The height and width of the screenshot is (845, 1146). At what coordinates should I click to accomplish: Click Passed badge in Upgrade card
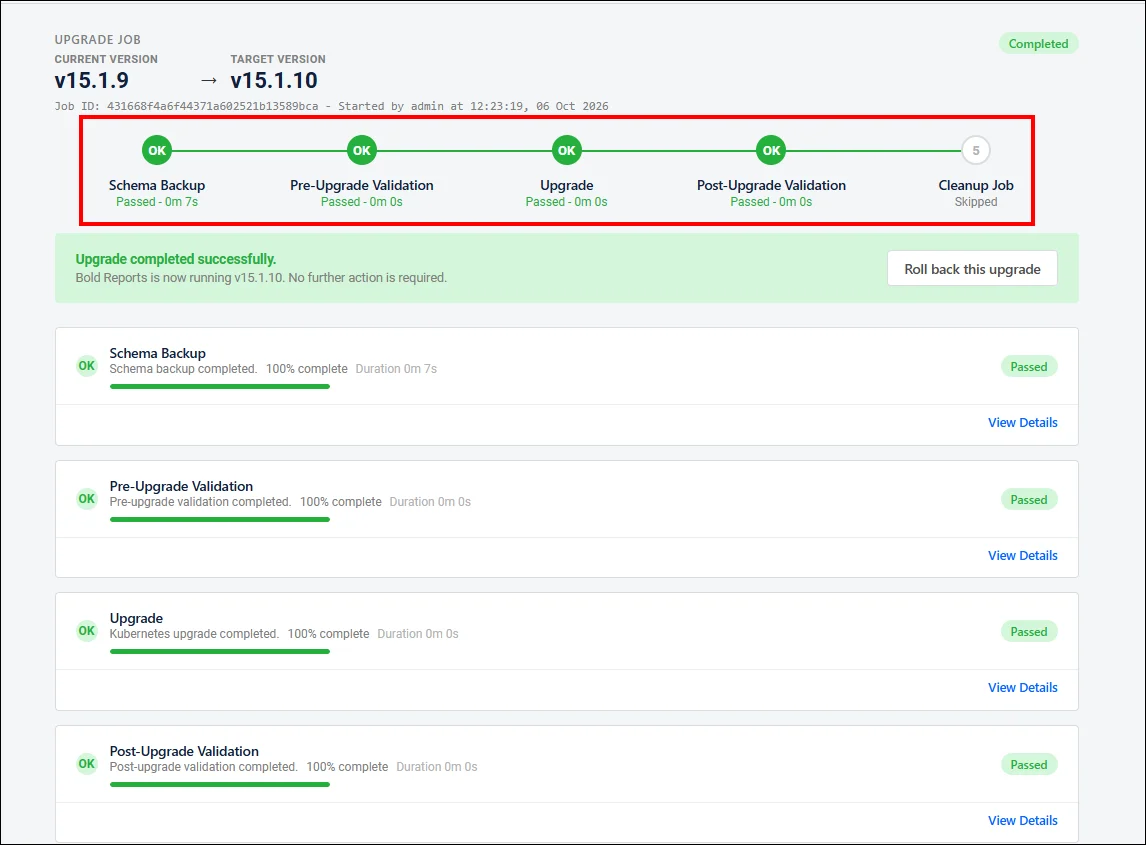pos(1028,632)
